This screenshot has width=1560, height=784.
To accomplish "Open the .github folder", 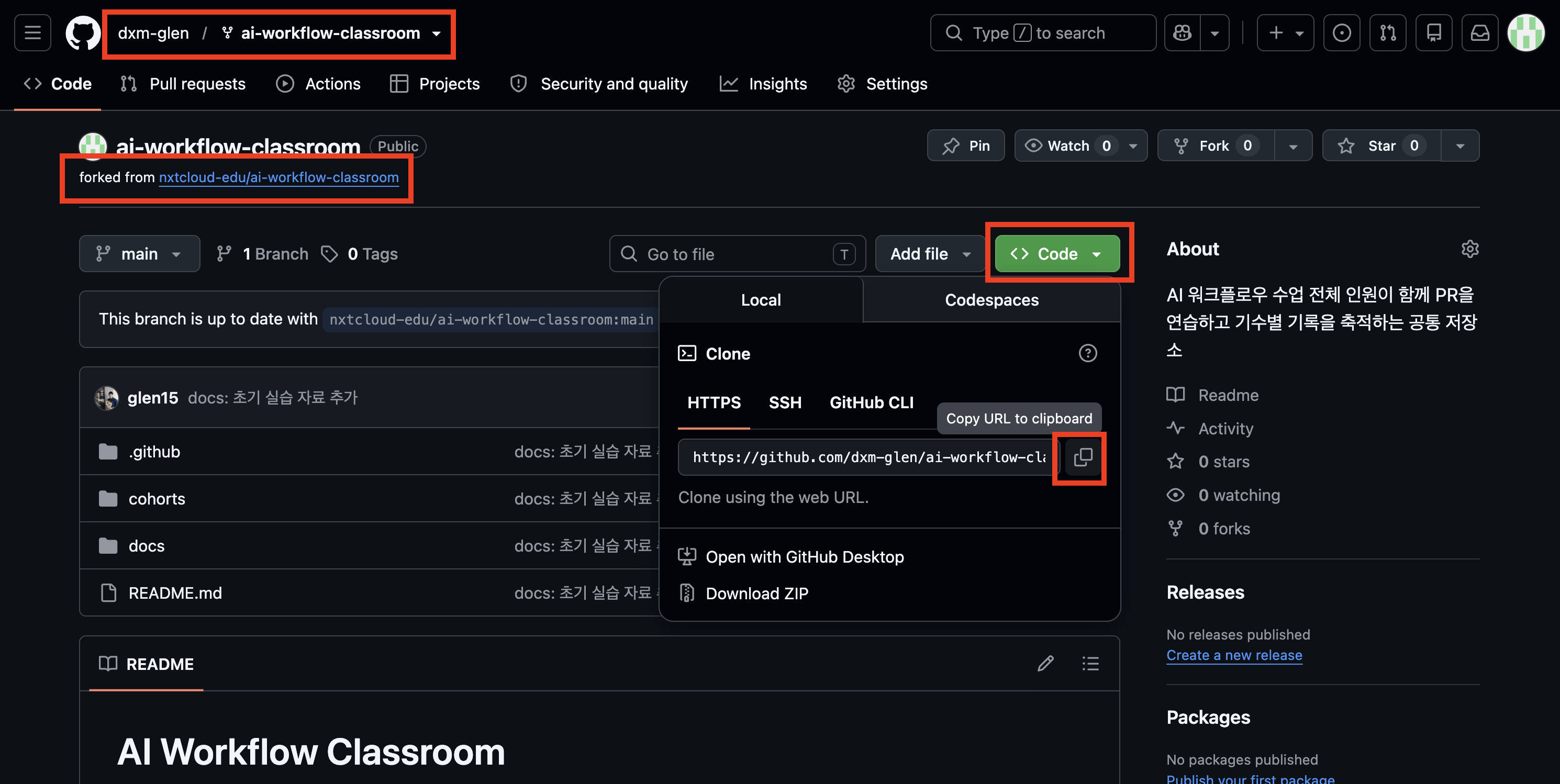I will pos(154,452).
